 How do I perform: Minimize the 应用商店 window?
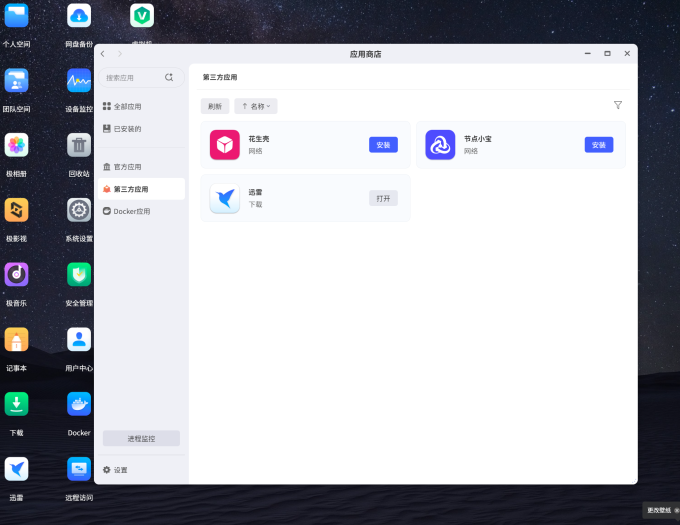point(588,53)
